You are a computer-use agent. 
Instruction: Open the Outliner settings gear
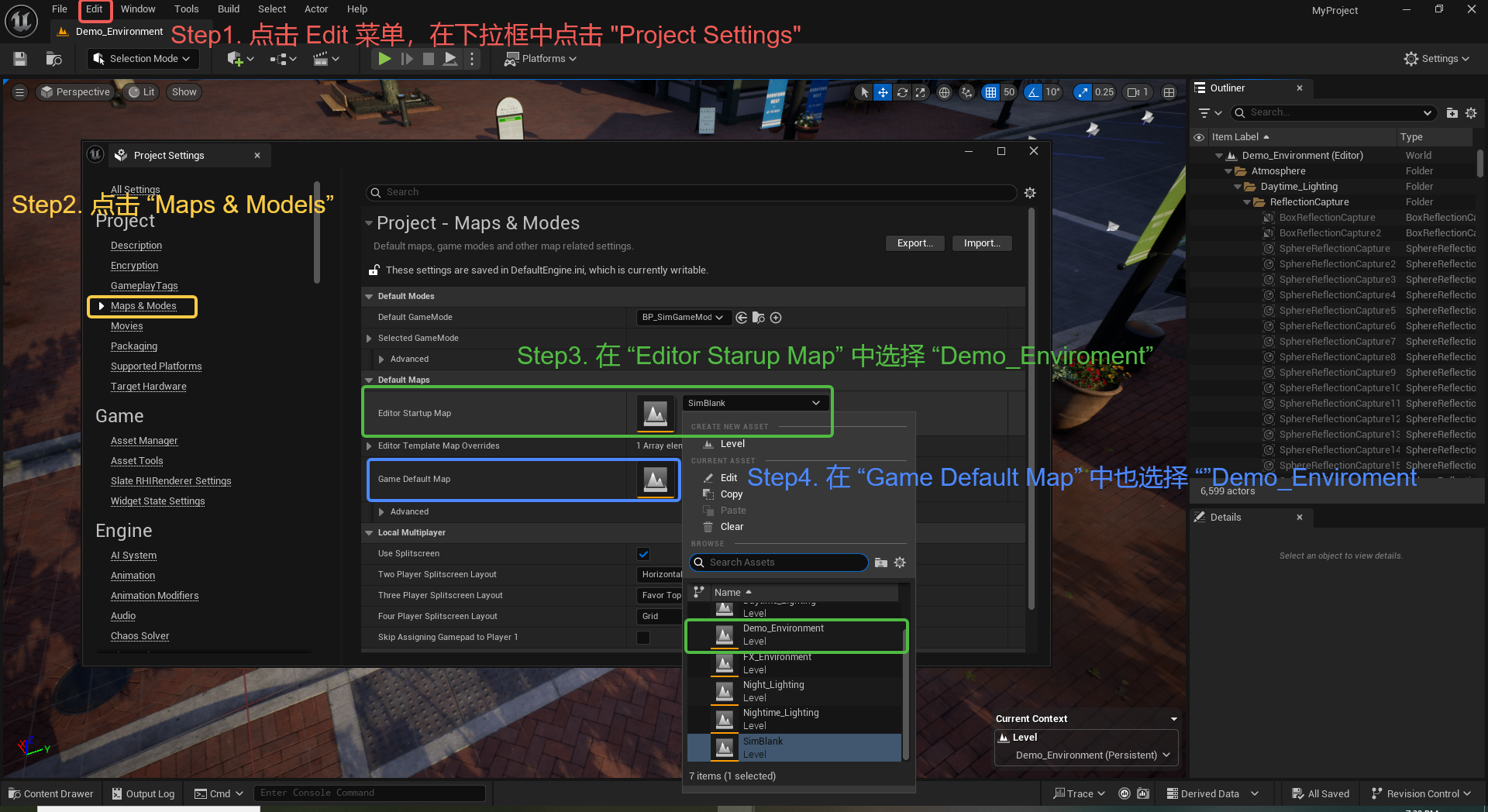[1471, 113]
